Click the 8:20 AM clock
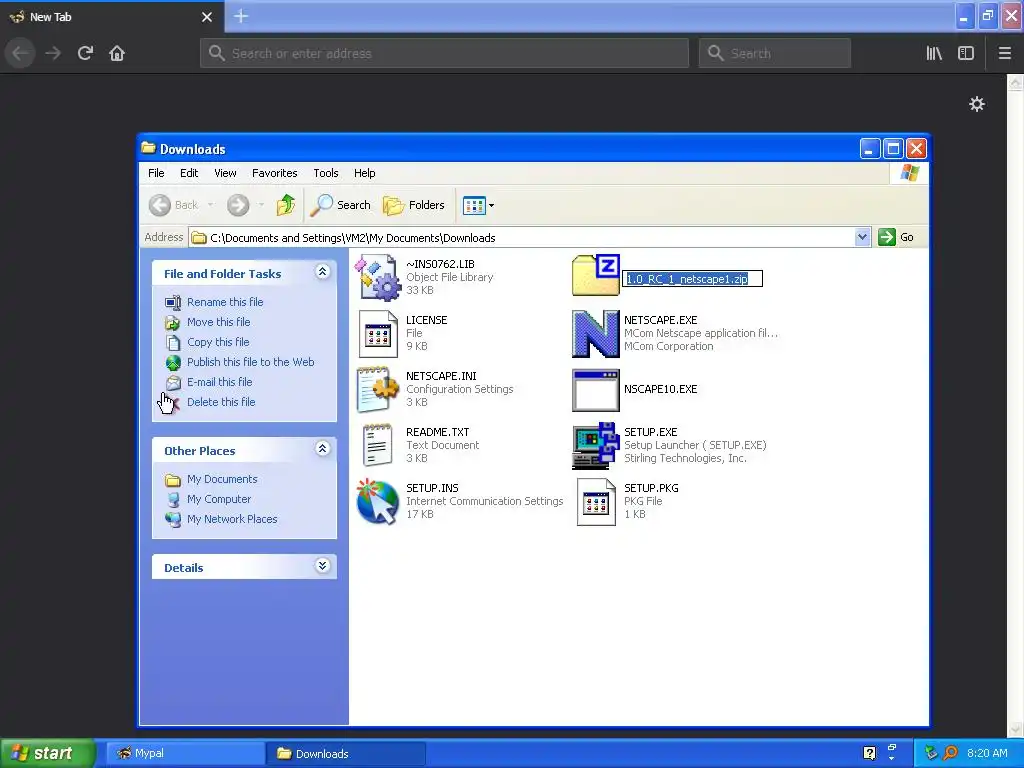1024x768 pixels. 987,753
